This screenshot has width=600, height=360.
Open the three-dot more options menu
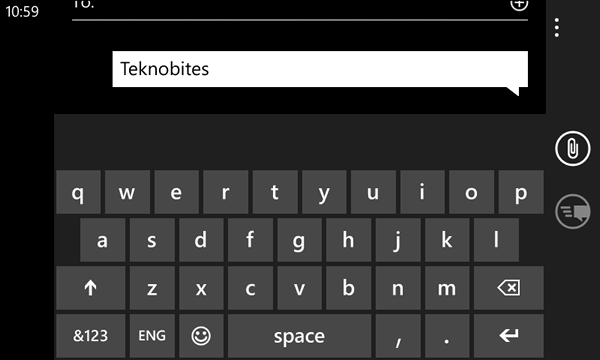click(557, 28)
